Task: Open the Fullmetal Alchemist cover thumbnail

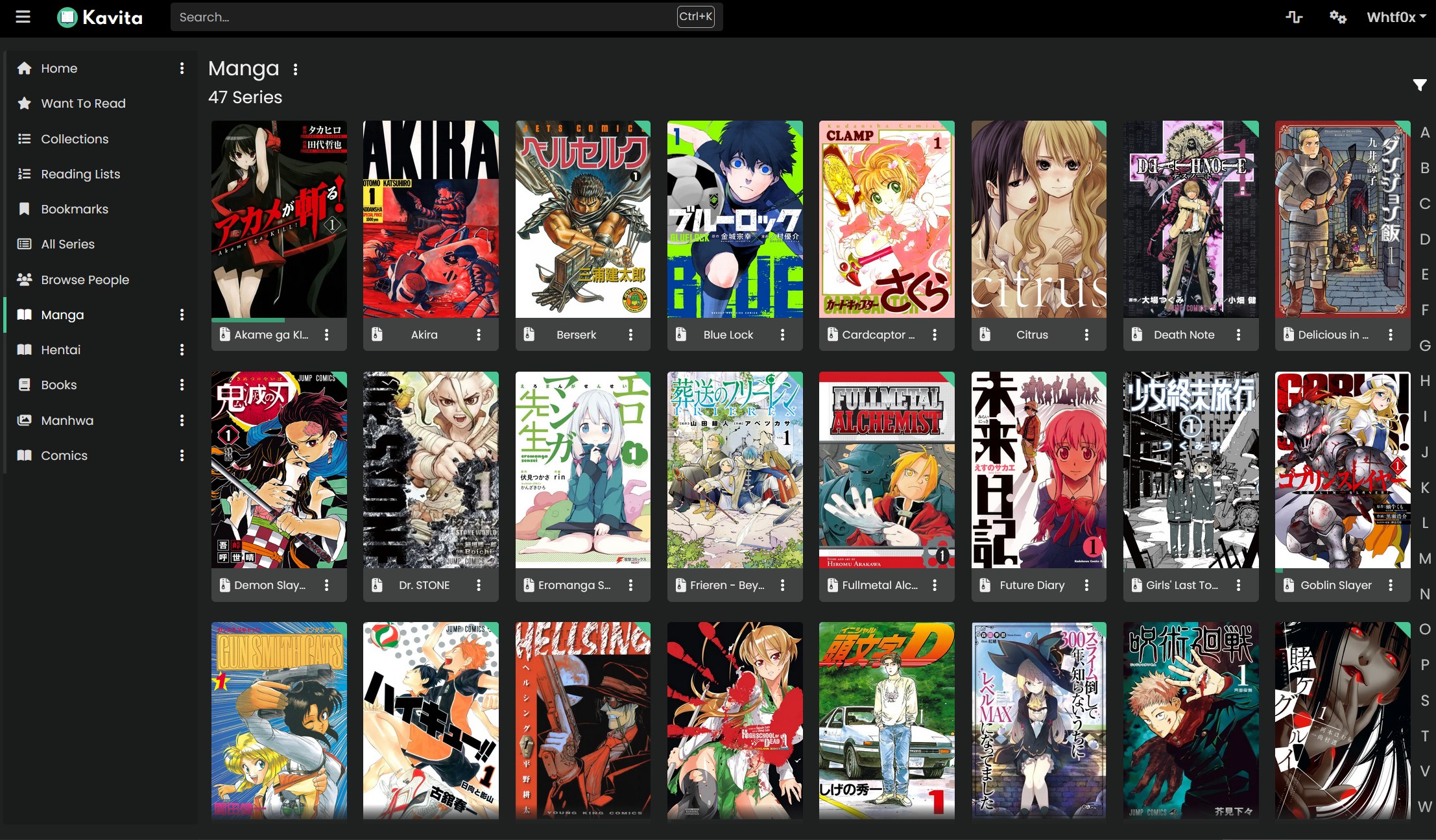Action: coord(886,470)
